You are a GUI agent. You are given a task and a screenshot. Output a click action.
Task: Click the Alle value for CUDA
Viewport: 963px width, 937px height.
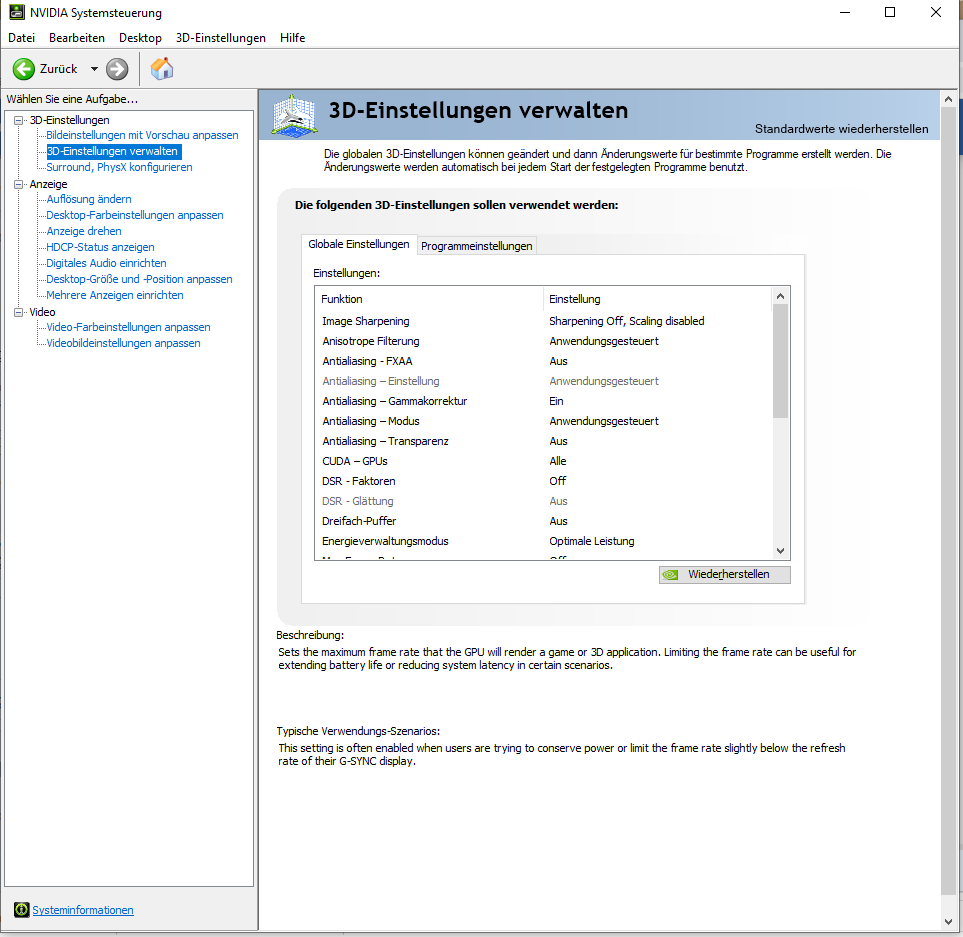tap(558, 461)
